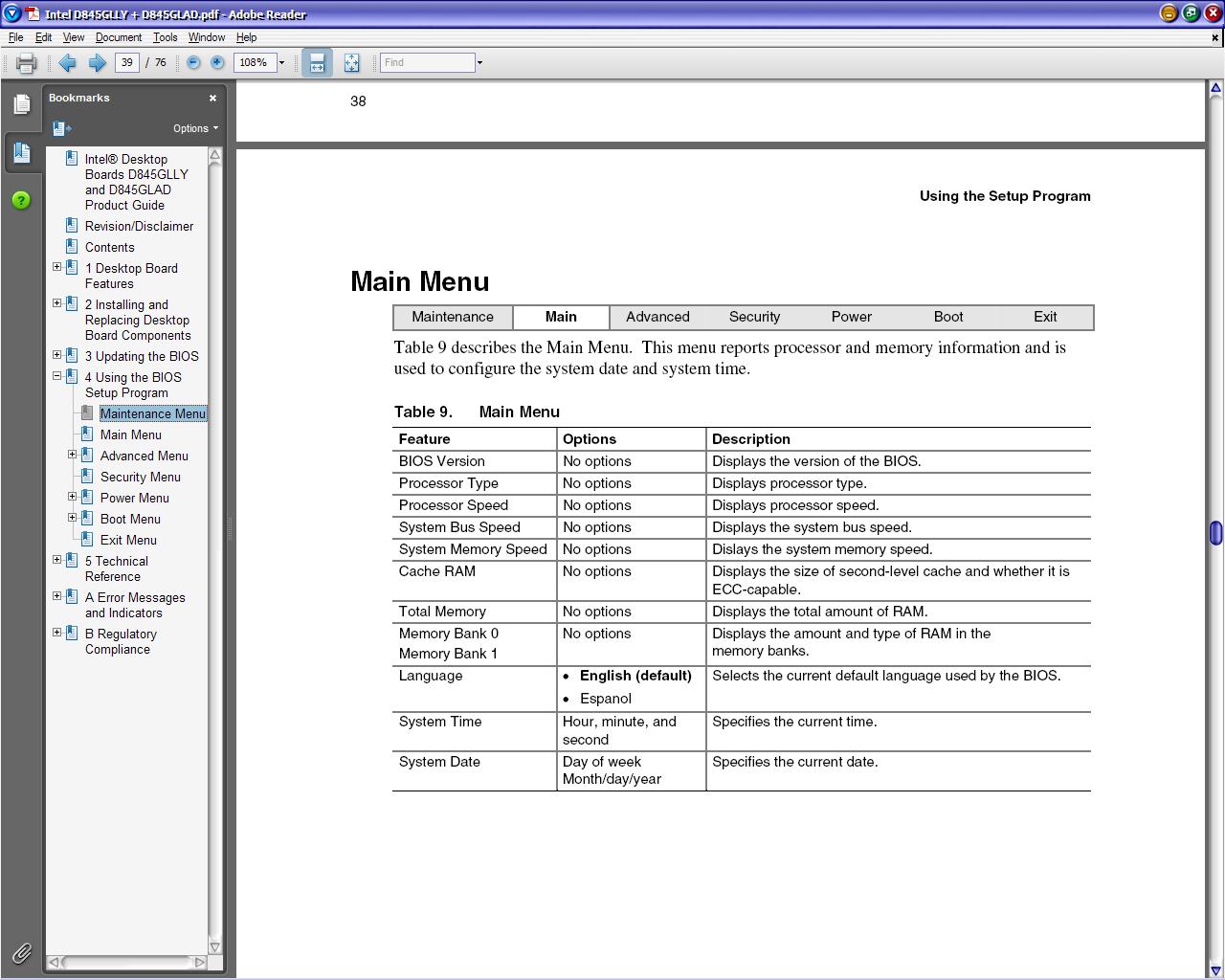This screenshot has height=980, width=1225.
Task: Click the Security Menu bookmark page icon
Action: click(87, 476)
